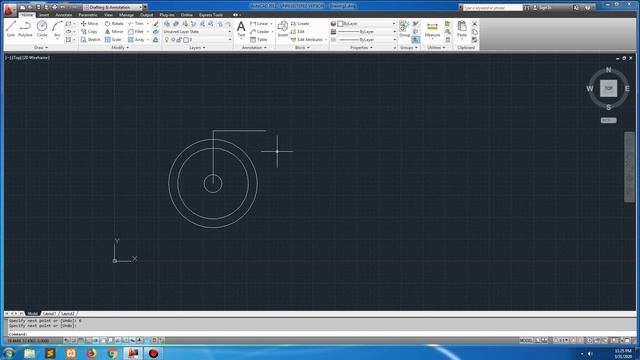Switch to the Layout2 tab
Image resolution: width=640 pixels, height=360 pixels.
(68, 314)
